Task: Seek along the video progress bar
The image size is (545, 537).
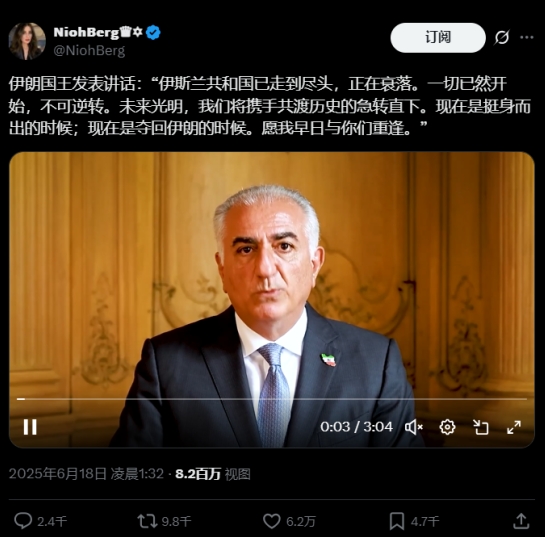Action: [272, 399]
